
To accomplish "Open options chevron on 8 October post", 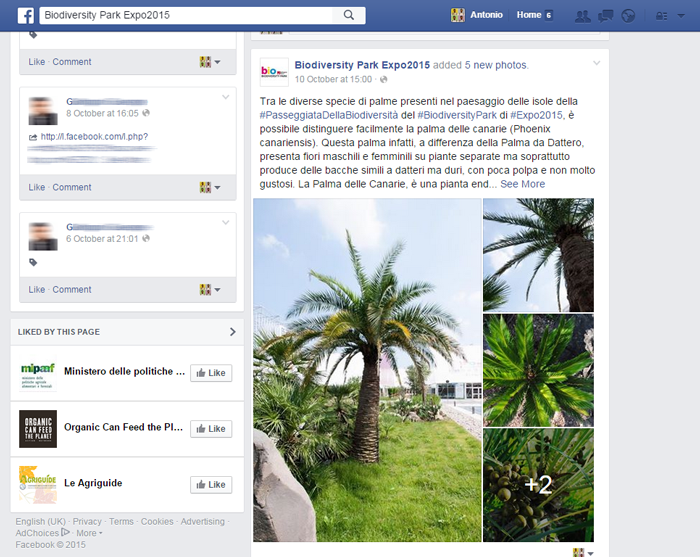I will point(225,97).
